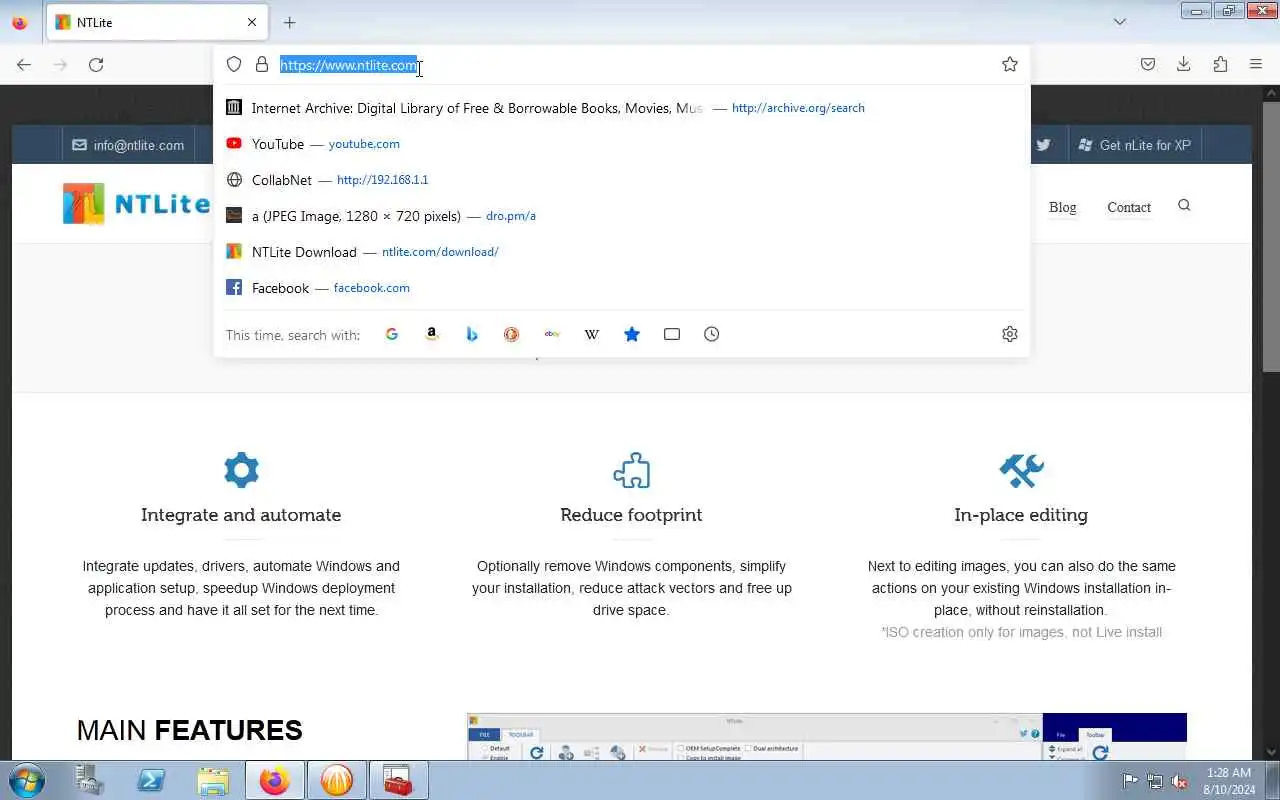Open Windows PowerShell from taskbar
Screen dimensions: 1280x800
click(151, 780)
